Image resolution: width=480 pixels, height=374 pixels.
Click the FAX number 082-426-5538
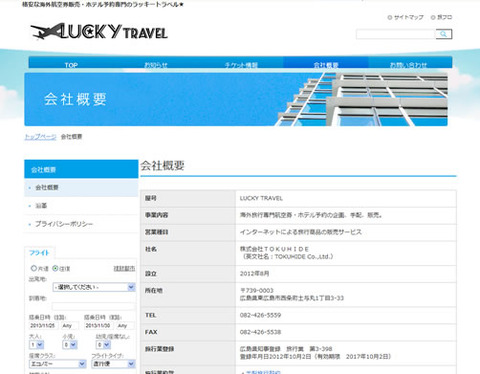coord(260,332)
